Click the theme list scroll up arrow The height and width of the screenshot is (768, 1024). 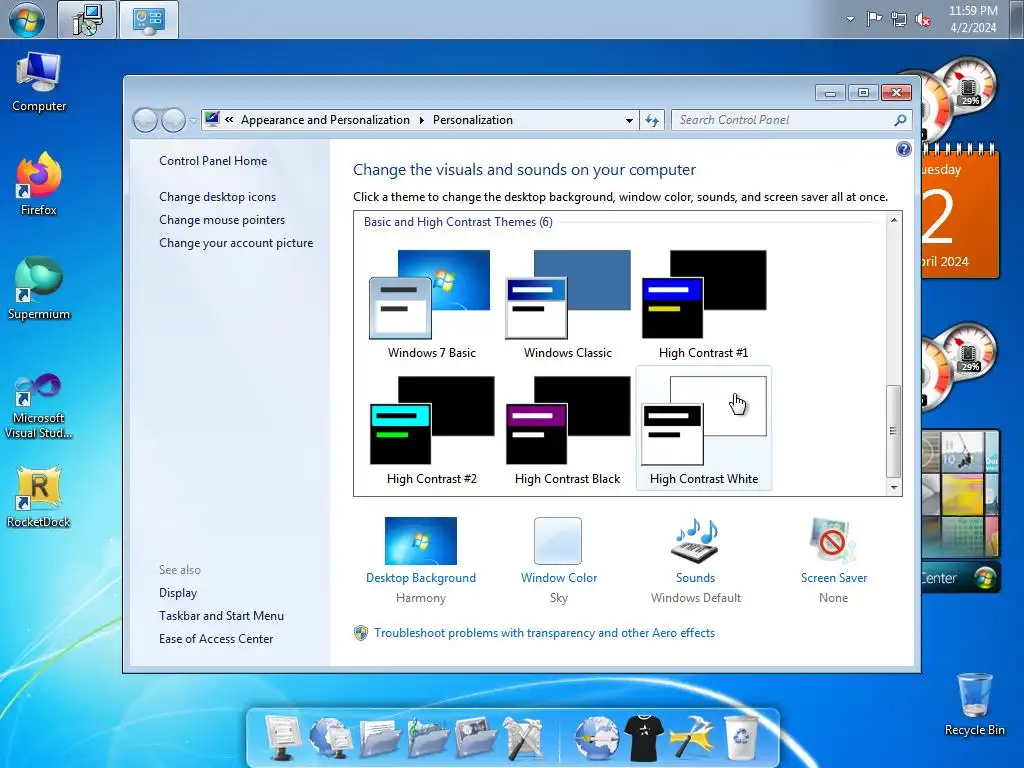[893, 220]
